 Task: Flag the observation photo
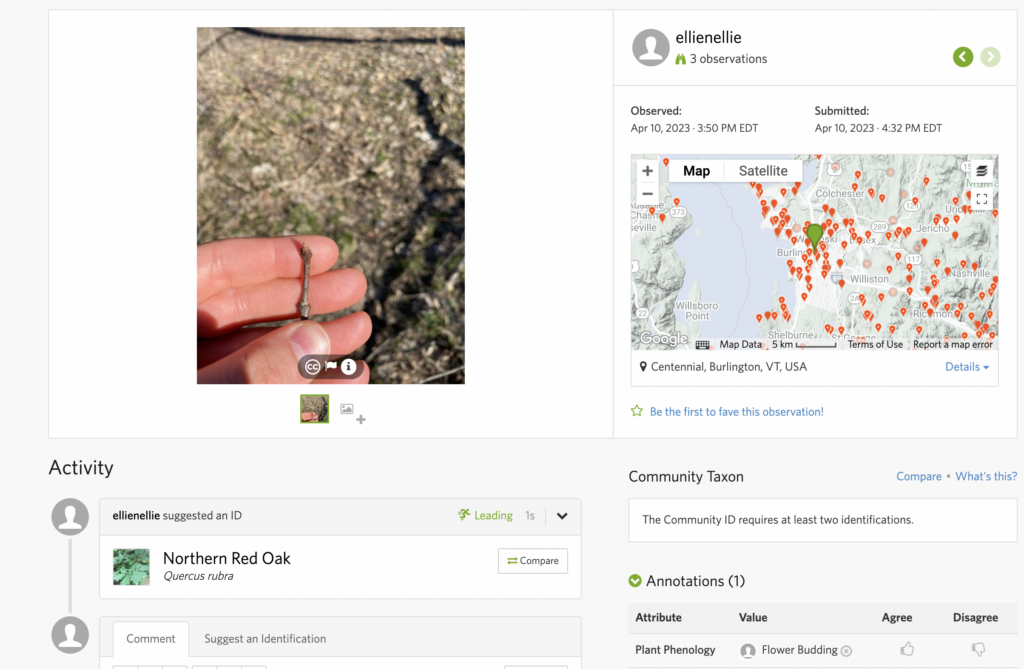tap(331, 367)
